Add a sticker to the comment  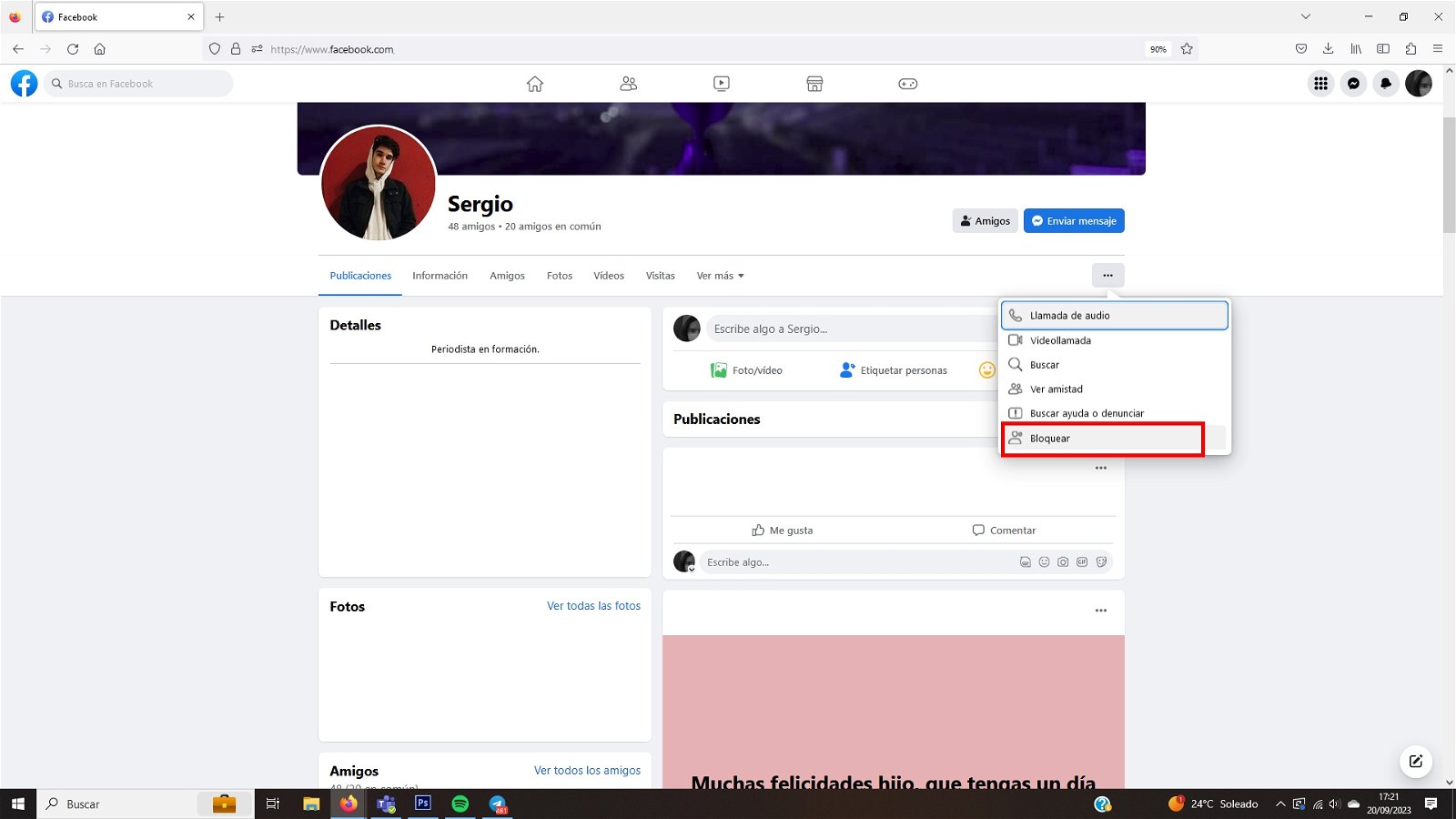(1101, 562)
